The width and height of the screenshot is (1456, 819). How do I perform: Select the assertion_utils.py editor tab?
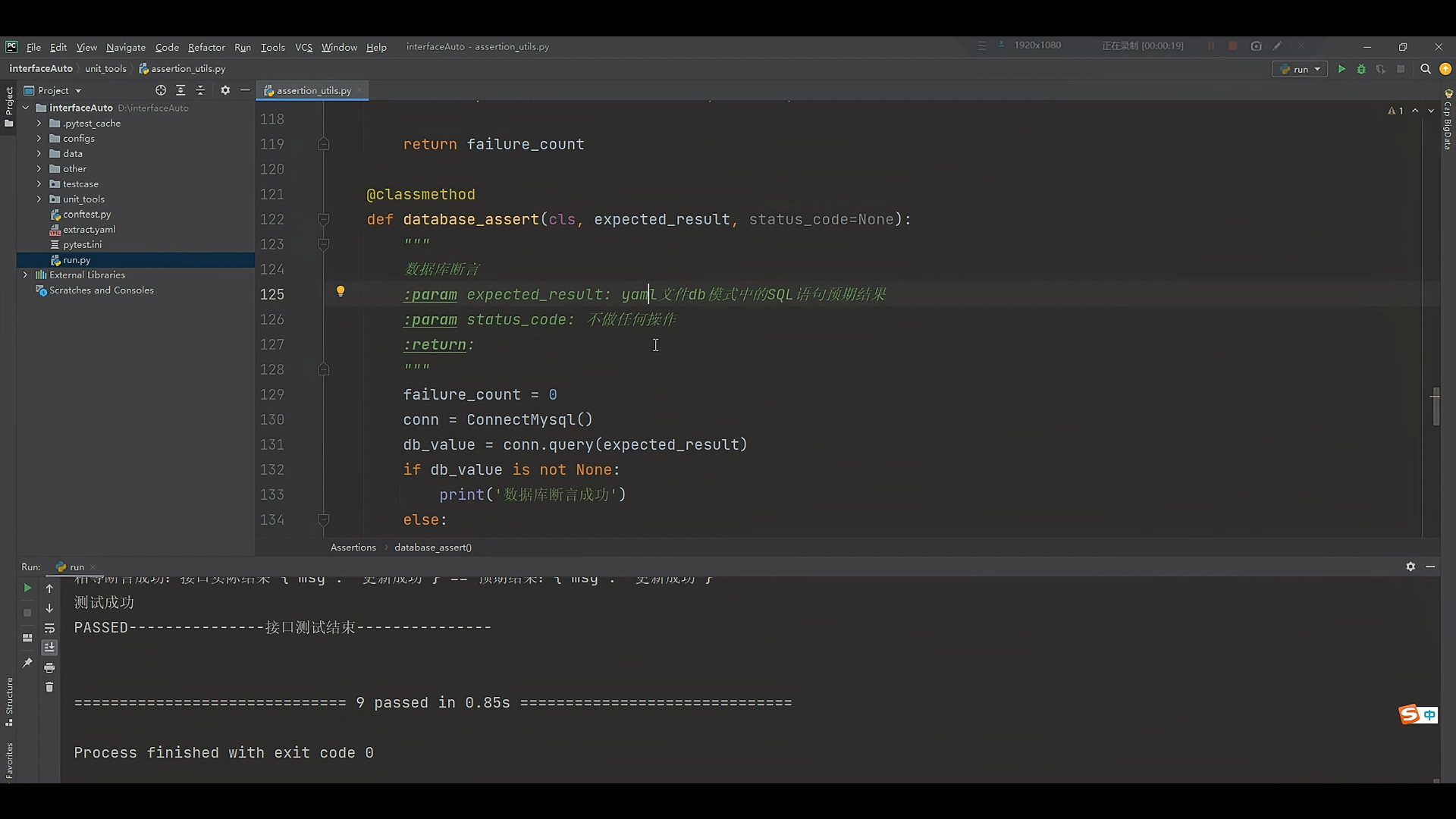click(x=313, y=90)
